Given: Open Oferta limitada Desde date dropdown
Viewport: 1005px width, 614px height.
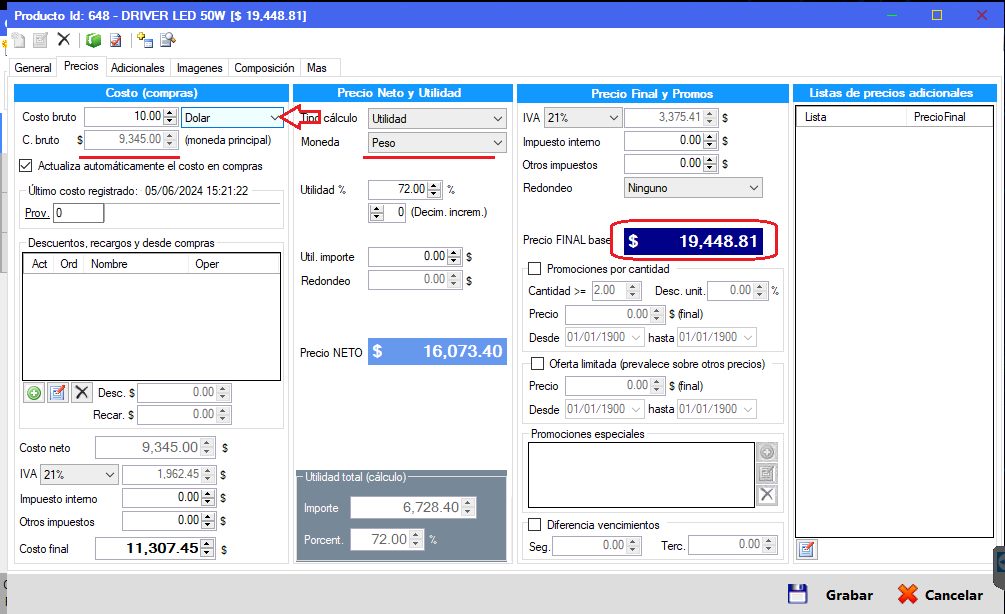Looking at the screenshot, I should 636,409.
